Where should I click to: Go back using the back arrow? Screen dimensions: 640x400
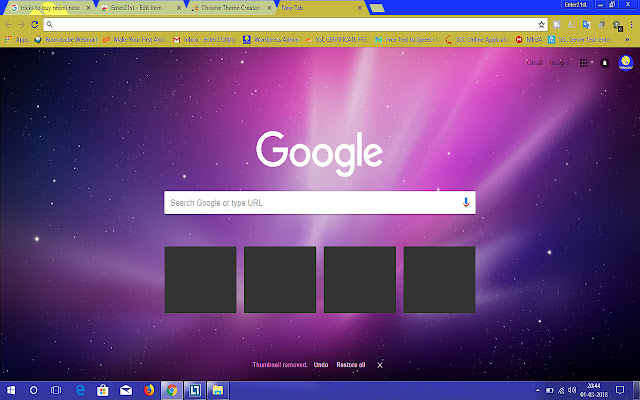click(x=9, y=24)
